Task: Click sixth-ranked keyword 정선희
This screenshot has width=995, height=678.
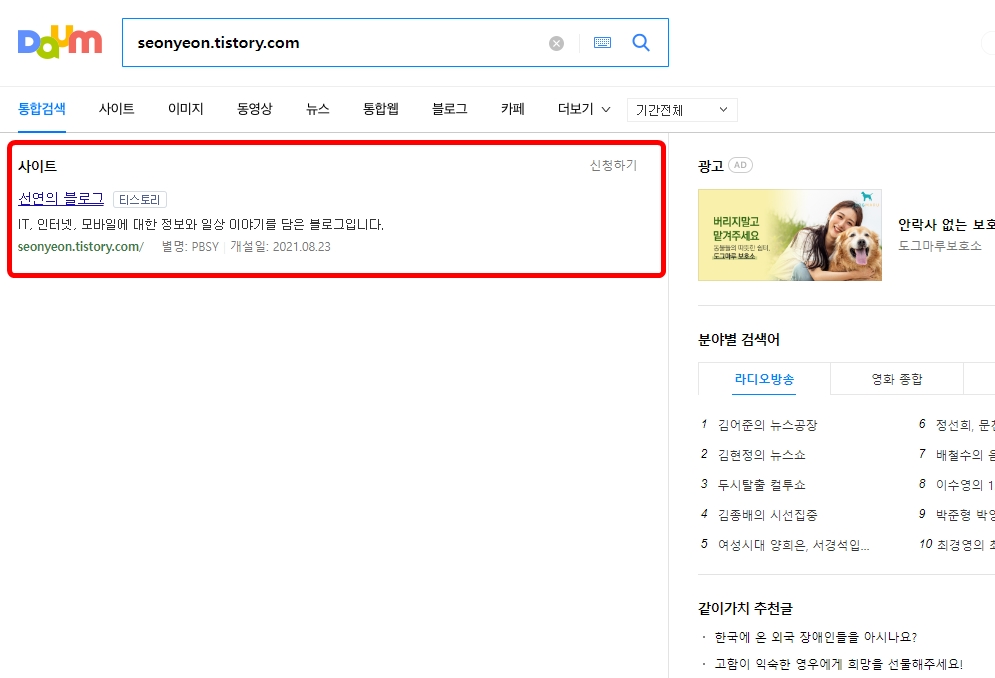Action: pyautogui.click(x=965, y=425)
